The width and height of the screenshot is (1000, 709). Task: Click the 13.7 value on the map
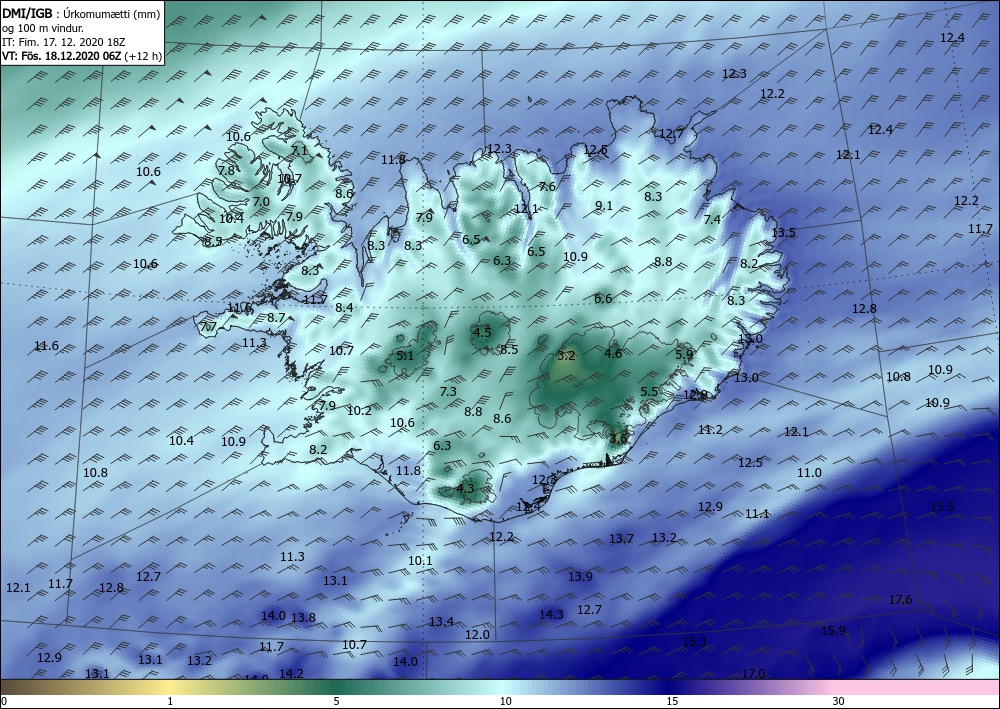pos(621,539)
